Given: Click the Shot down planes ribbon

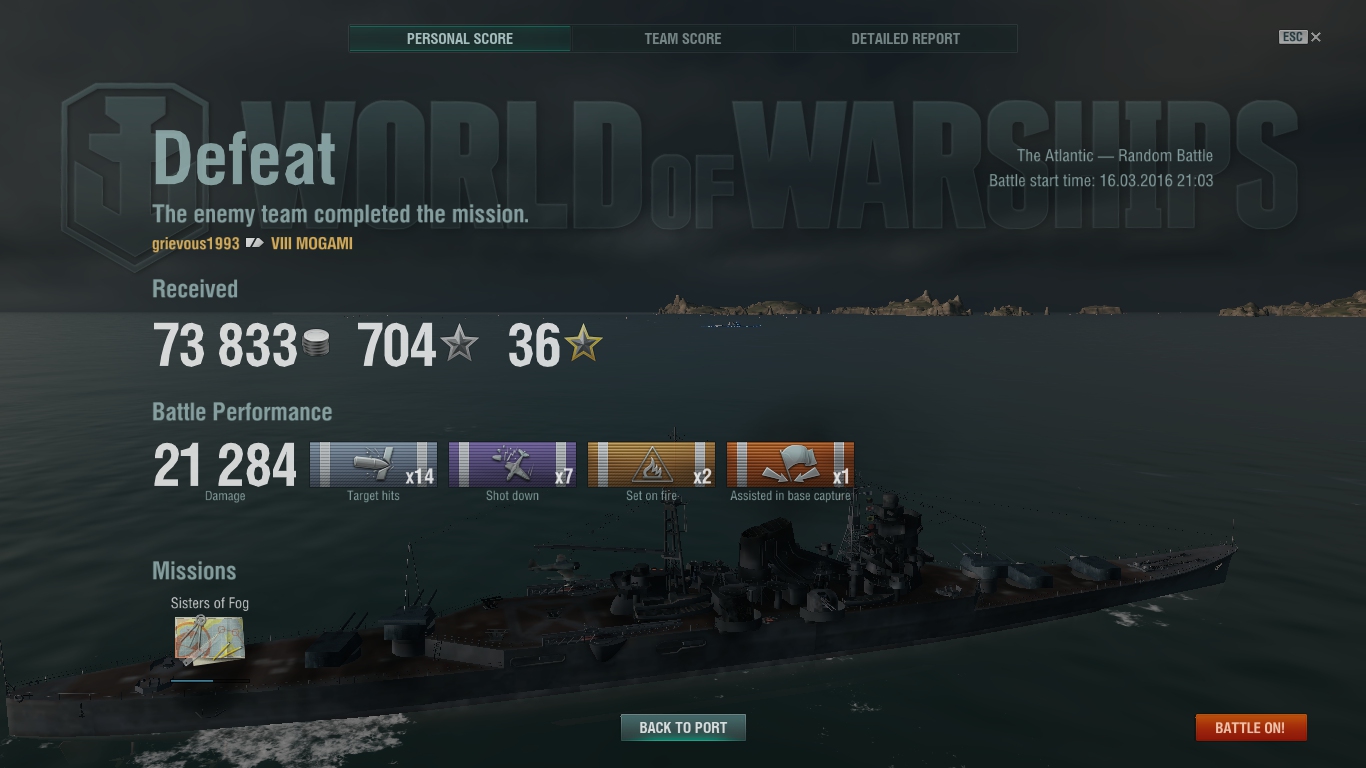Looking at the screenshot, I should (512, 465).
